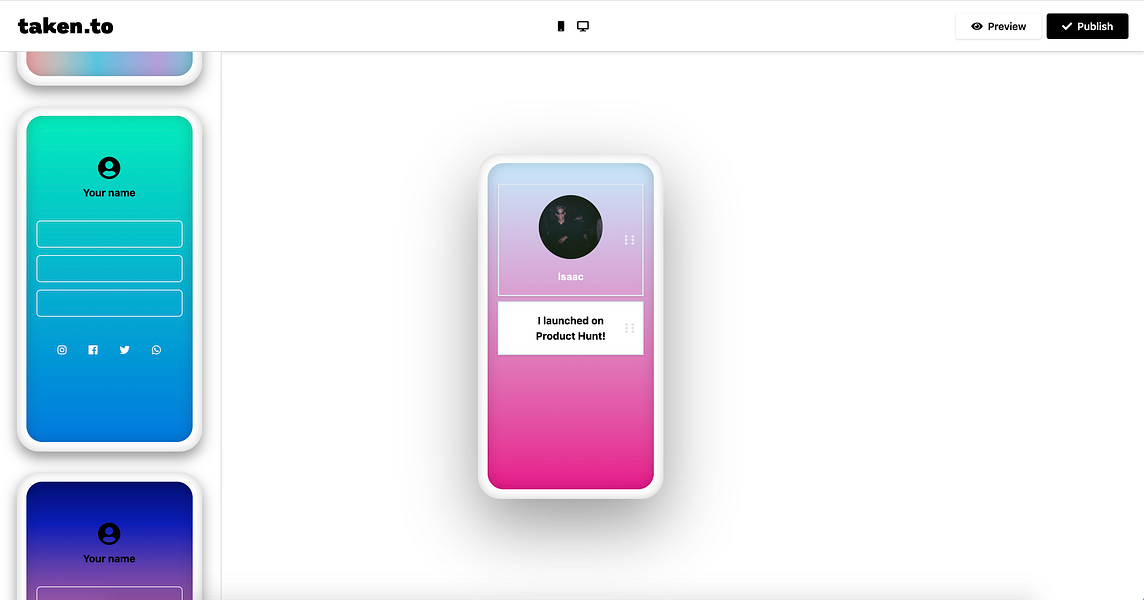Screen dimensions: 1144x600
Task: Switch to desktop monitor view icon
Action: tap(583, 26)
